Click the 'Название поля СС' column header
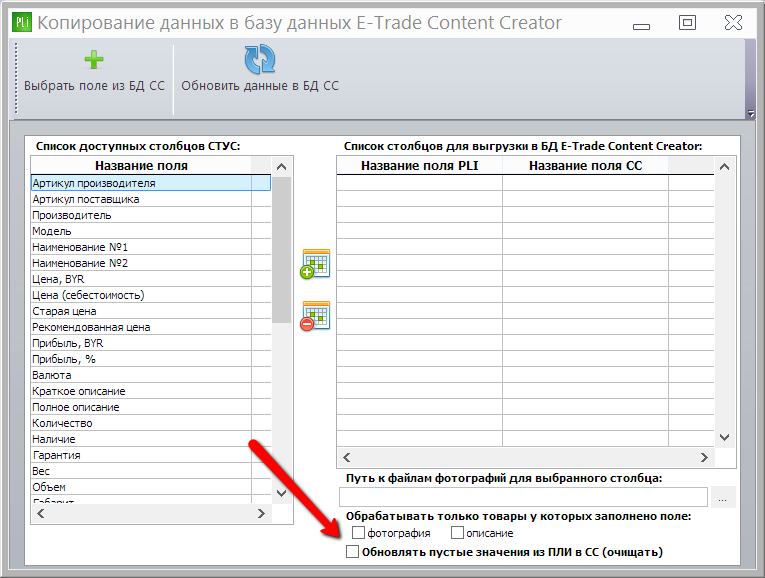This screenshot has height=578, width=765. [585, 165]
